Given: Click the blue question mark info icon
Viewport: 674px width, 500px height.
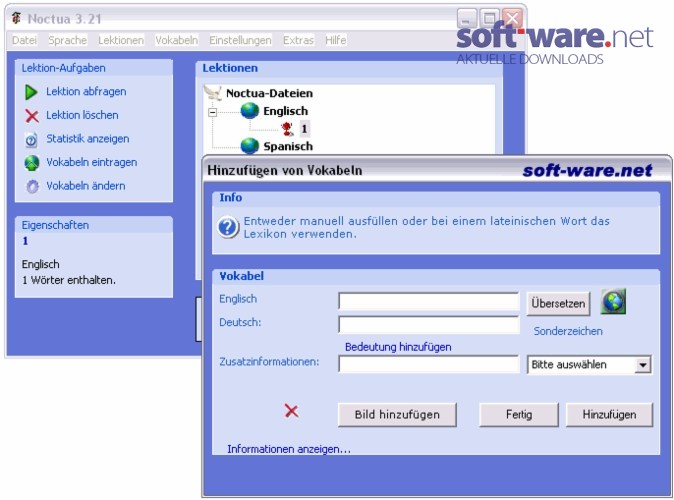Looking at the screenshot, I should 228,227.
